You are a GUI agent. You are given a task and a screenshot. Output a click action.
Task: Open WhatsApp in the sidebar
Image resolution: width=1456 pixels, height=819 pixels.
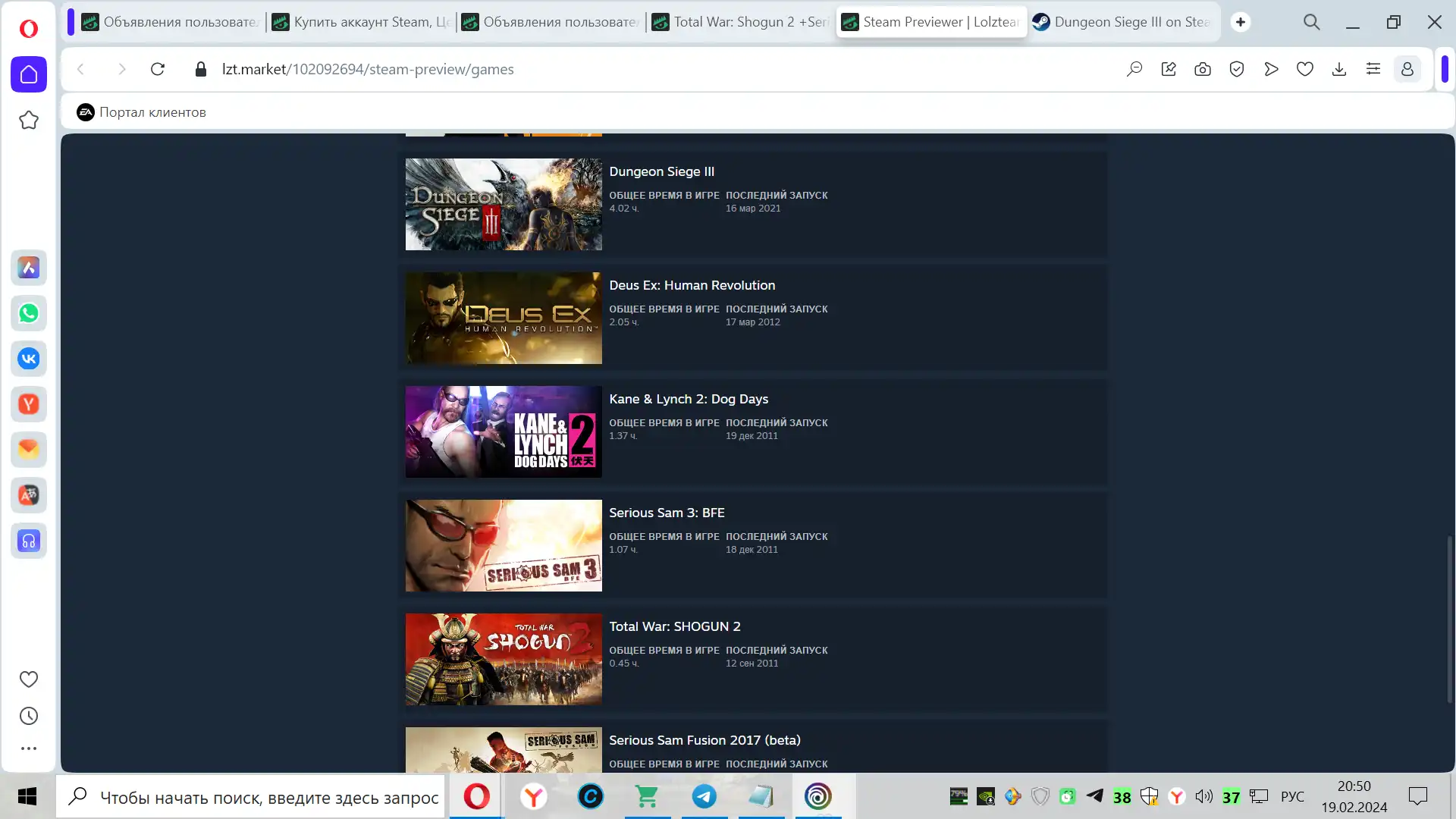[x=29, y=313]
